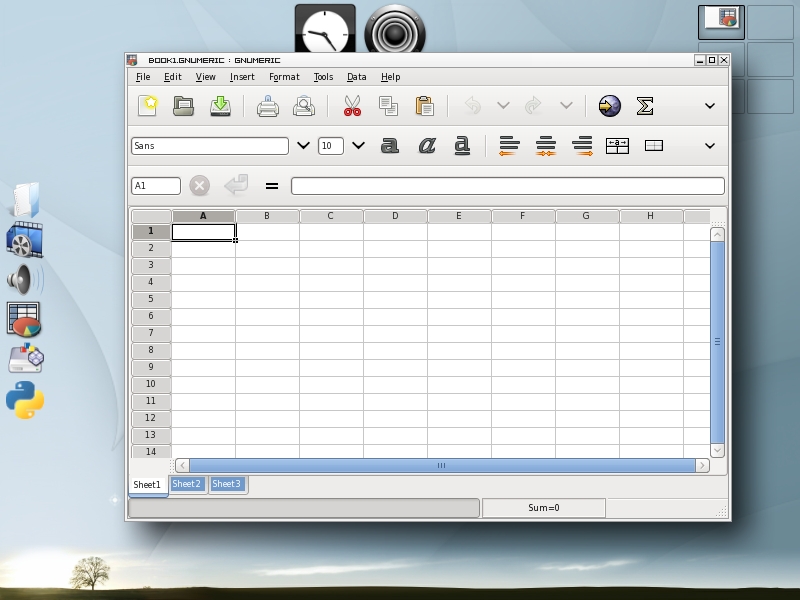800x600 pixels.
Task: Toggle bold text formatting
Action: click(x=390, y=146)
